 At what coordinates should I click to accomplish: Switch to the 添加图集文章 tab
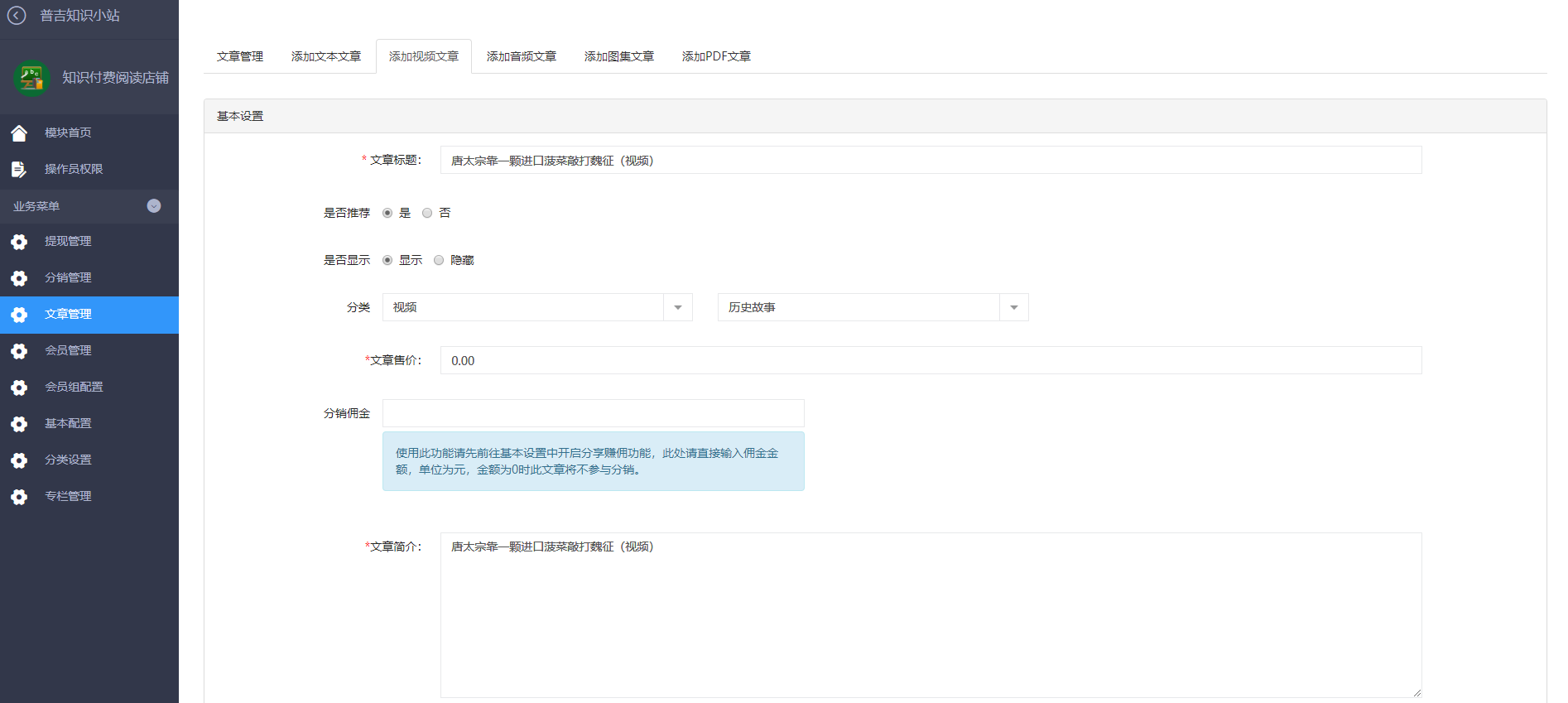(619, 56)
